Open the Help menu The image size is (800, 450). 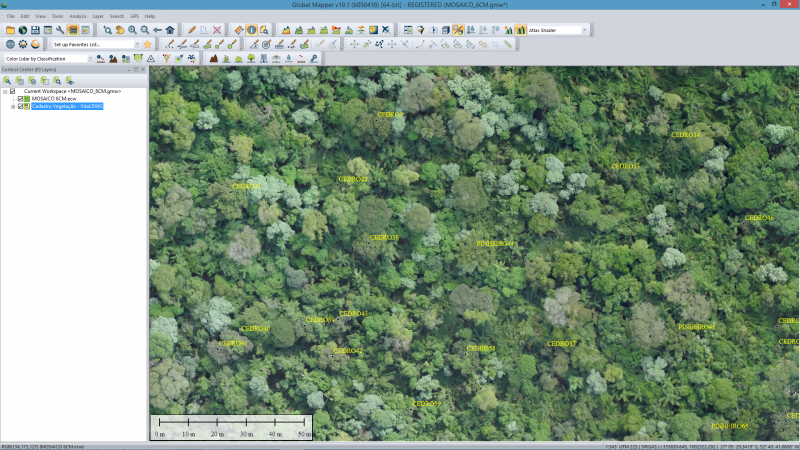[x=149, y=16]
